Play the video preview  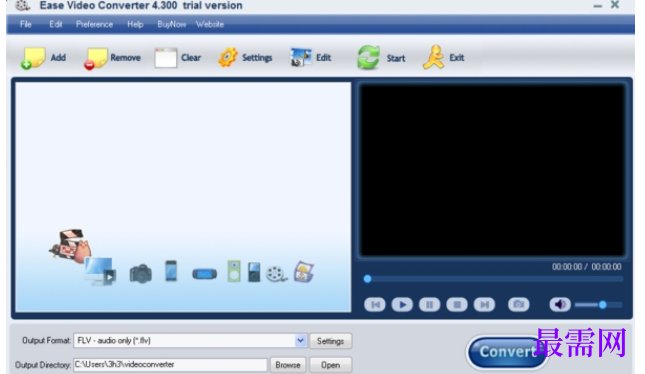pyautogui.click(x=402, y=304)
